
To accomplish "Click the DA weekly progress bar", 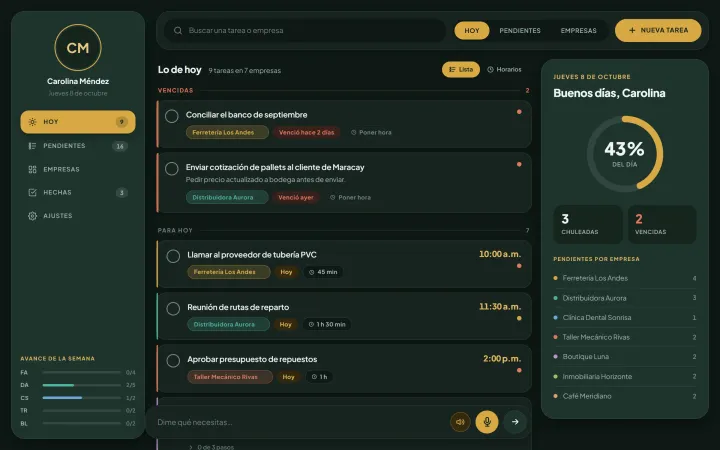I will (81, 385).
